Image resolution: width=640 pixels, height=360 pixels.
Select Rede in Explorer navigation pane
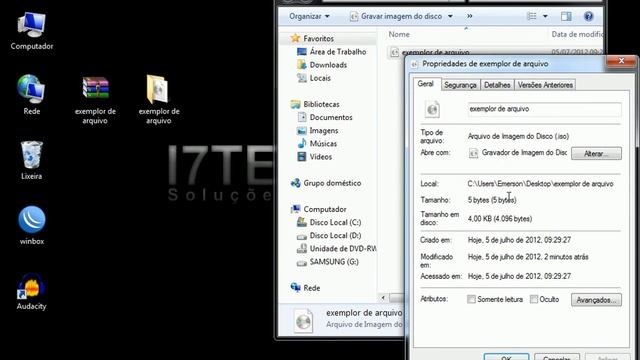click(305, 288)
